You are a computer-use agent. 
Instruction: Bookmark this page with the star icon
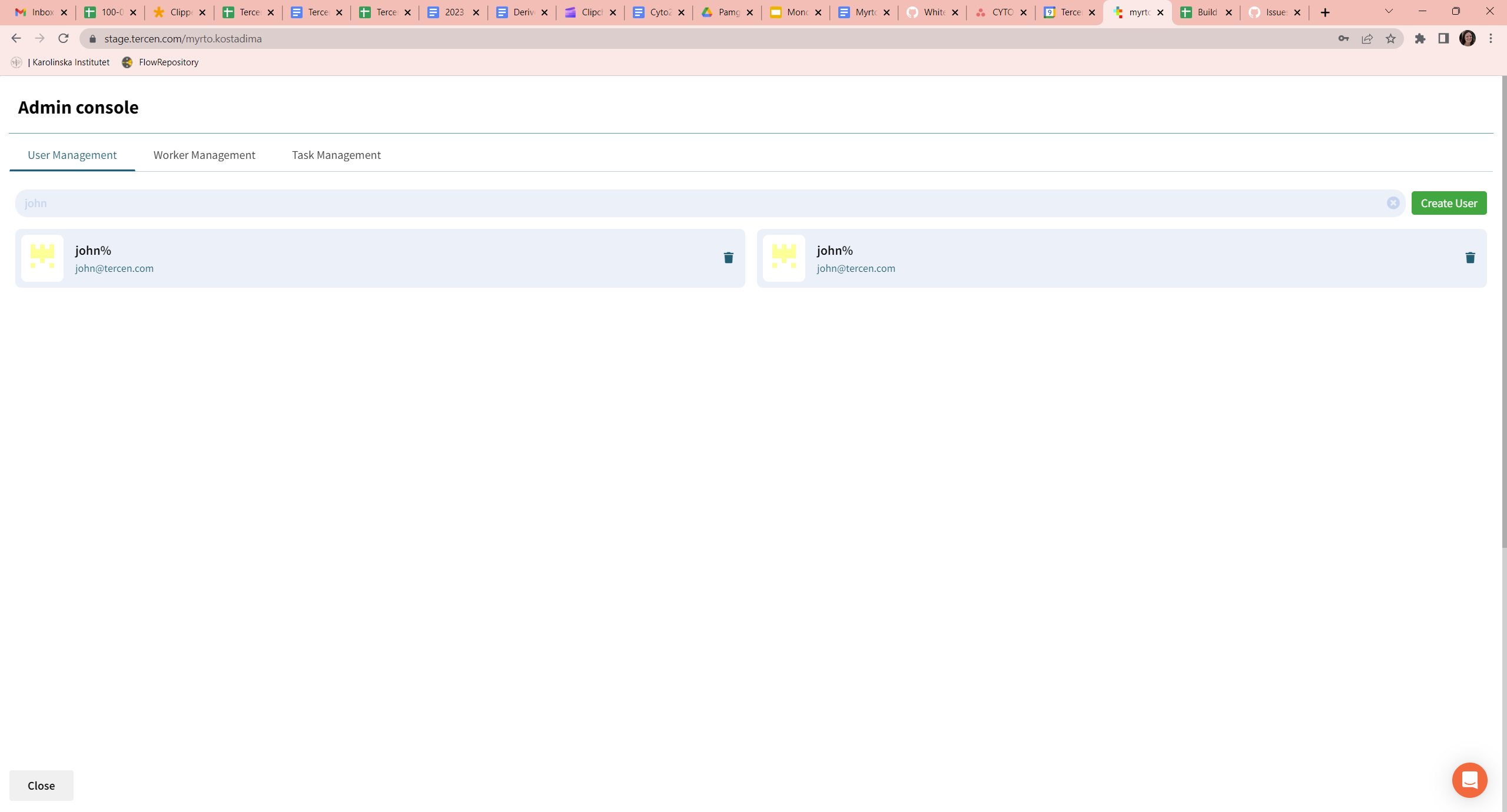coord(1391,38)
